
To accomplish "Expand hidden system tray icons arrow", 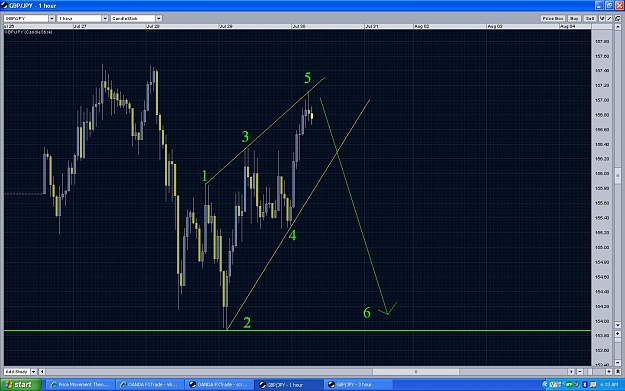I will [x=545, y=385].
